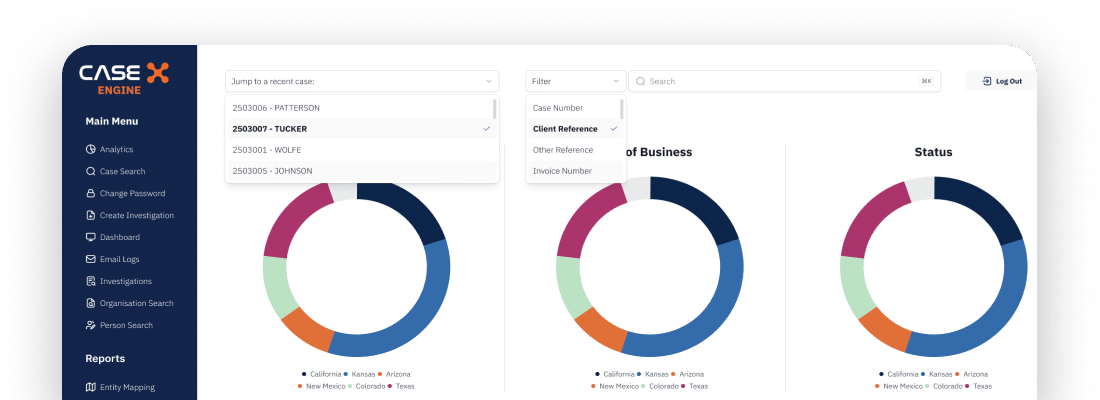Click the Create Investigation document icon
This screenshot has height=400, width=1100.
coord(91,215)
